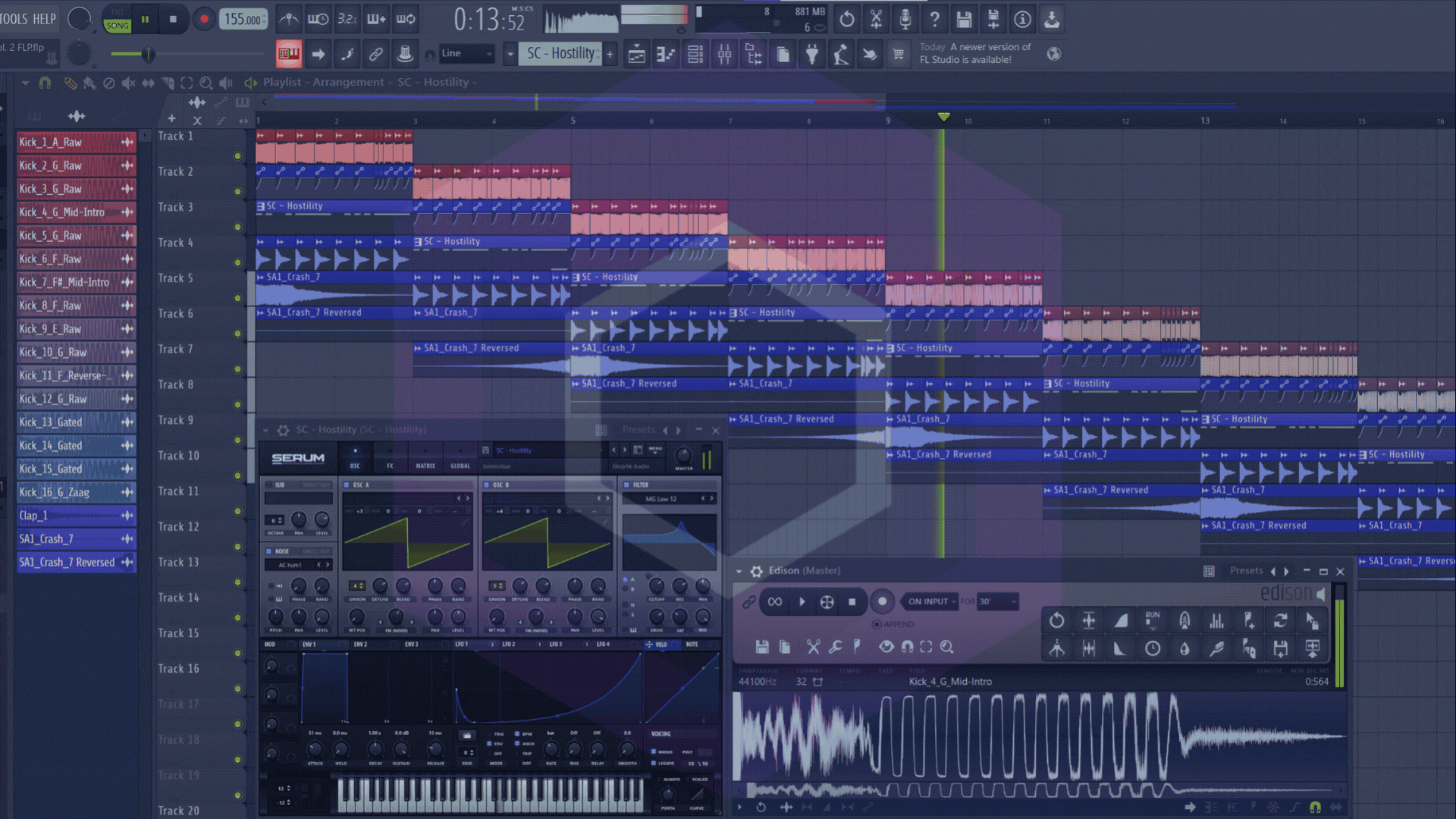
Task: Open Edison's time stretch clock icon
Action: [1152, 648]
